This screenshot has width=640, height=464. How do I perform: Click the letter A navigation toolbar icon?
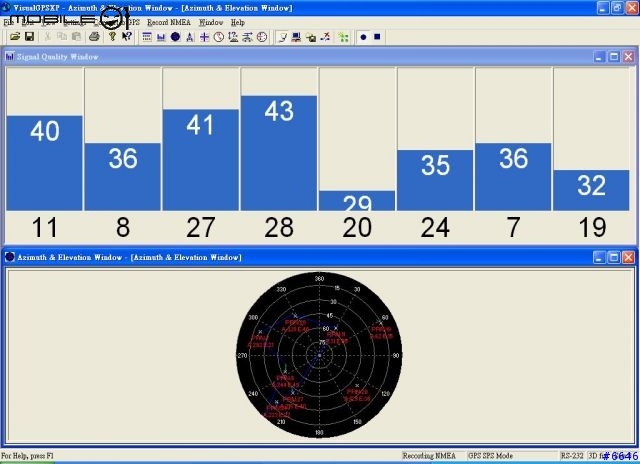coord(190,37)
